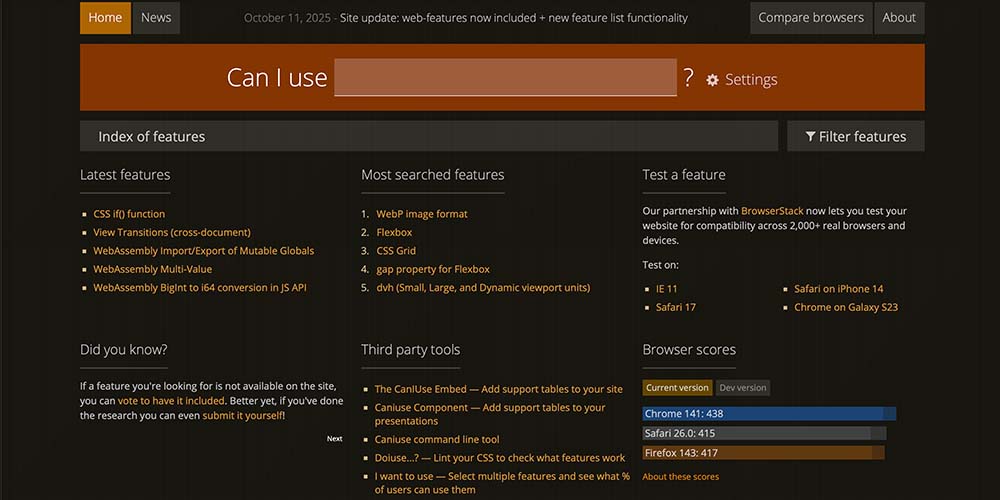Image resolution: width=1000 pixels, height=500 pixels.
Task: Open Doiuse CSS lint tool link
Action: (500, 458)
